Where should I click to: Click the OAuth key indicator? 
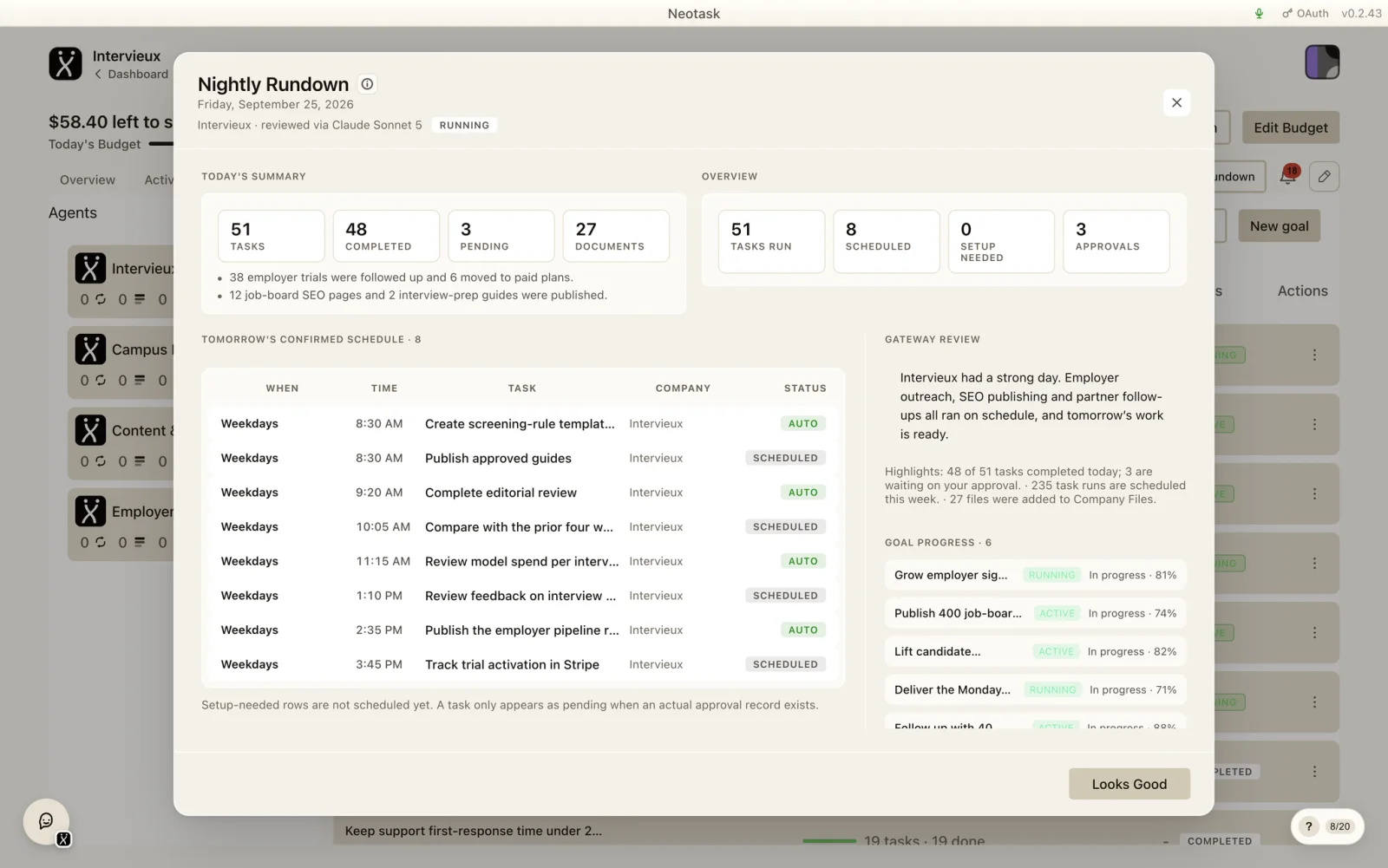coord(1306,13)
